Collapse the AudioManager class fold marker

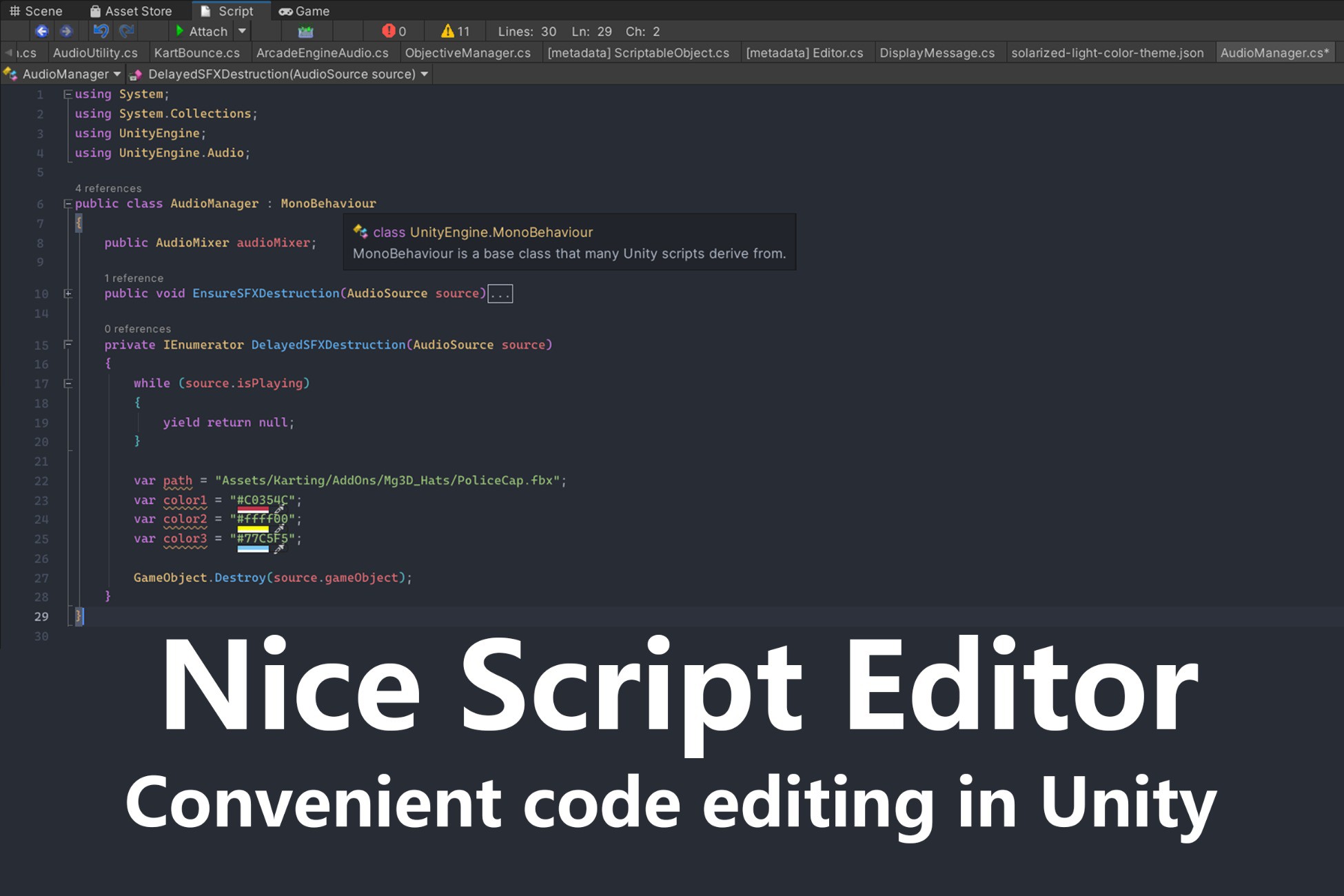67,203
